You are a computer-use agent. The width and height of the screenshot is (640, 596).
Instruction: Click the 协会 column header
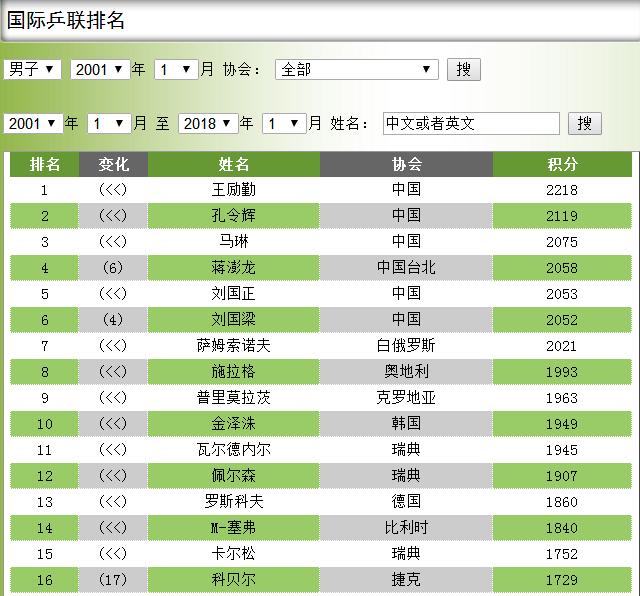click(x=407, y=165)
